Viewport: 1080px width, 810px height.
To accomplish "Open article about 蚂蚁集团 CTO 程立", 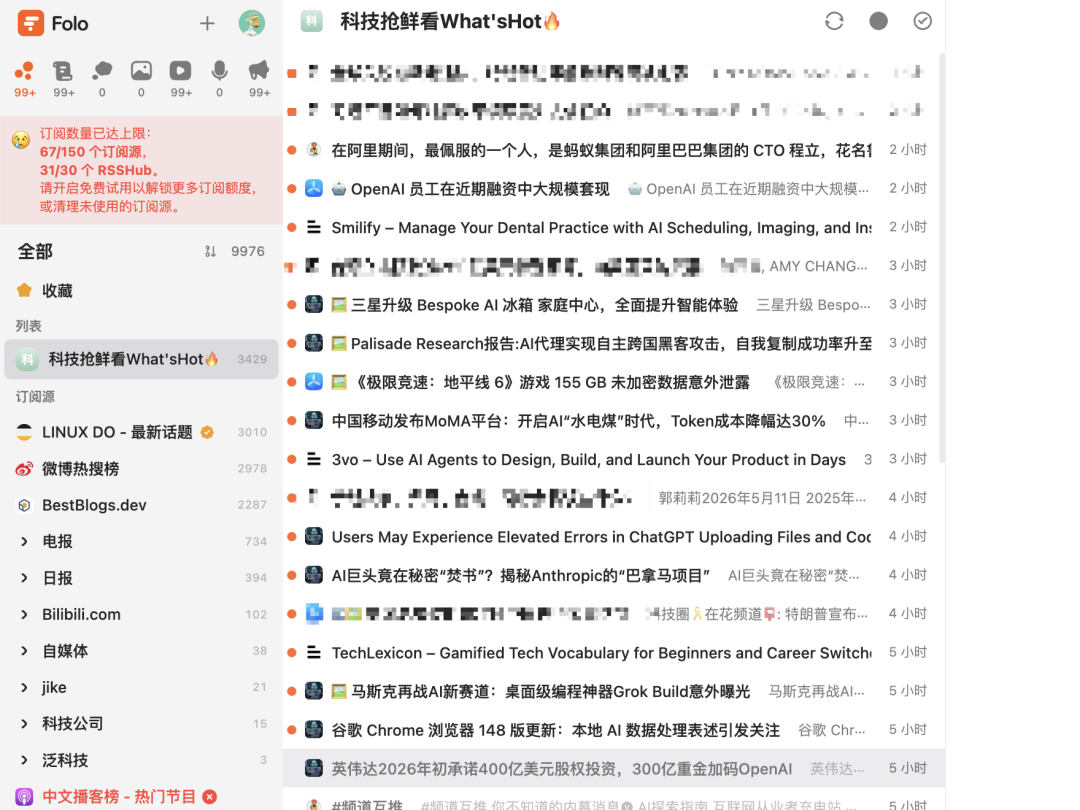I will point(613,149).
